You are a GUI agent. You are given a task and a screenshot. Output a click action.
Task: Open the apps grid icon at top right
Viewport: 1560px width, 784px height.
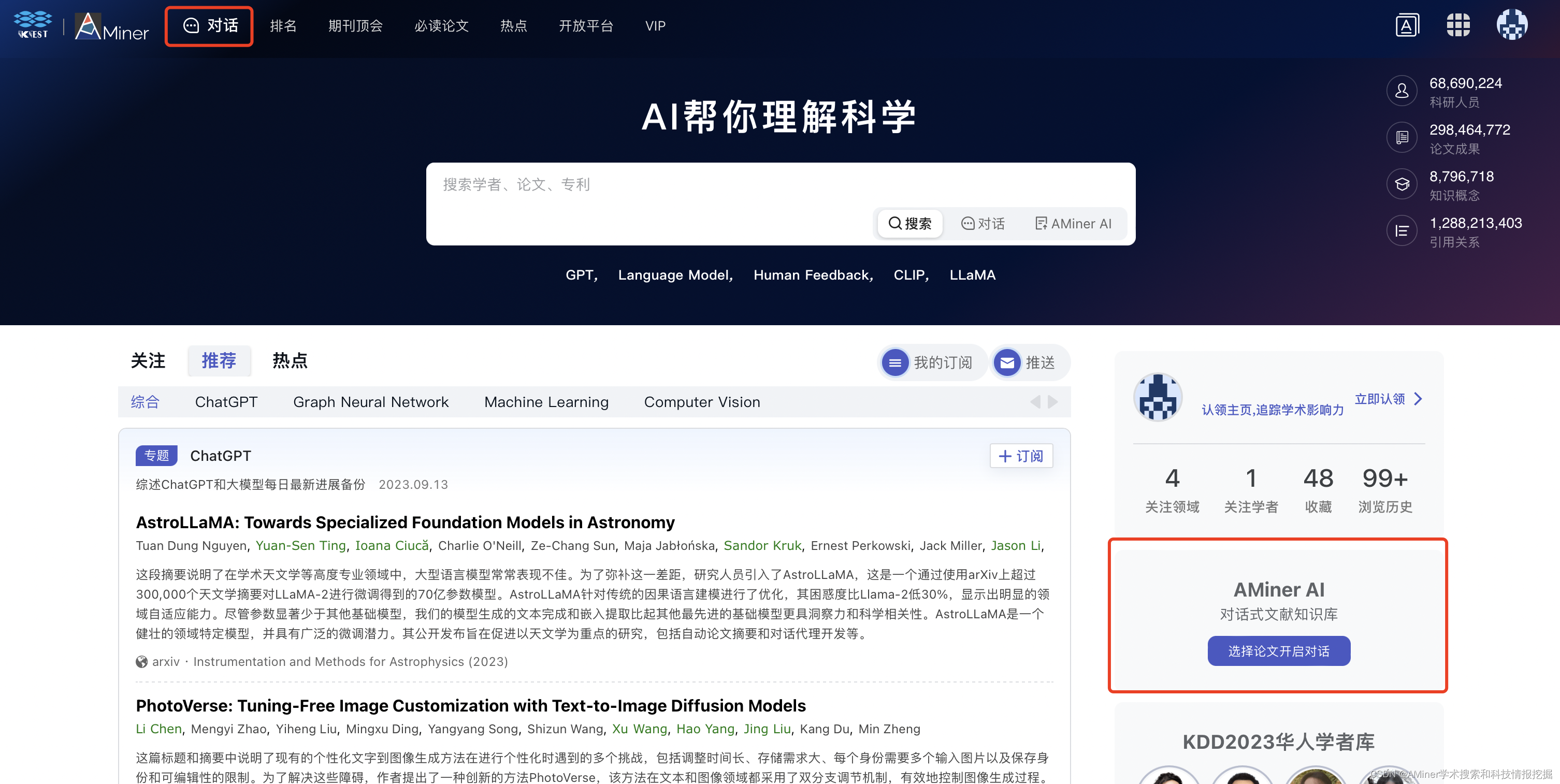click(x=1459, y=24)
